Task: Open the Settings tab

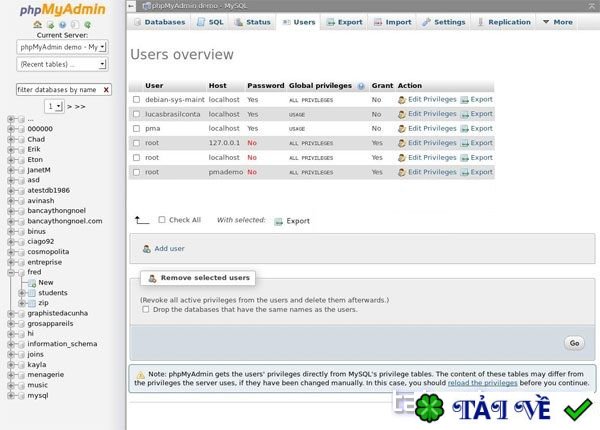Action: pos(444,22)
